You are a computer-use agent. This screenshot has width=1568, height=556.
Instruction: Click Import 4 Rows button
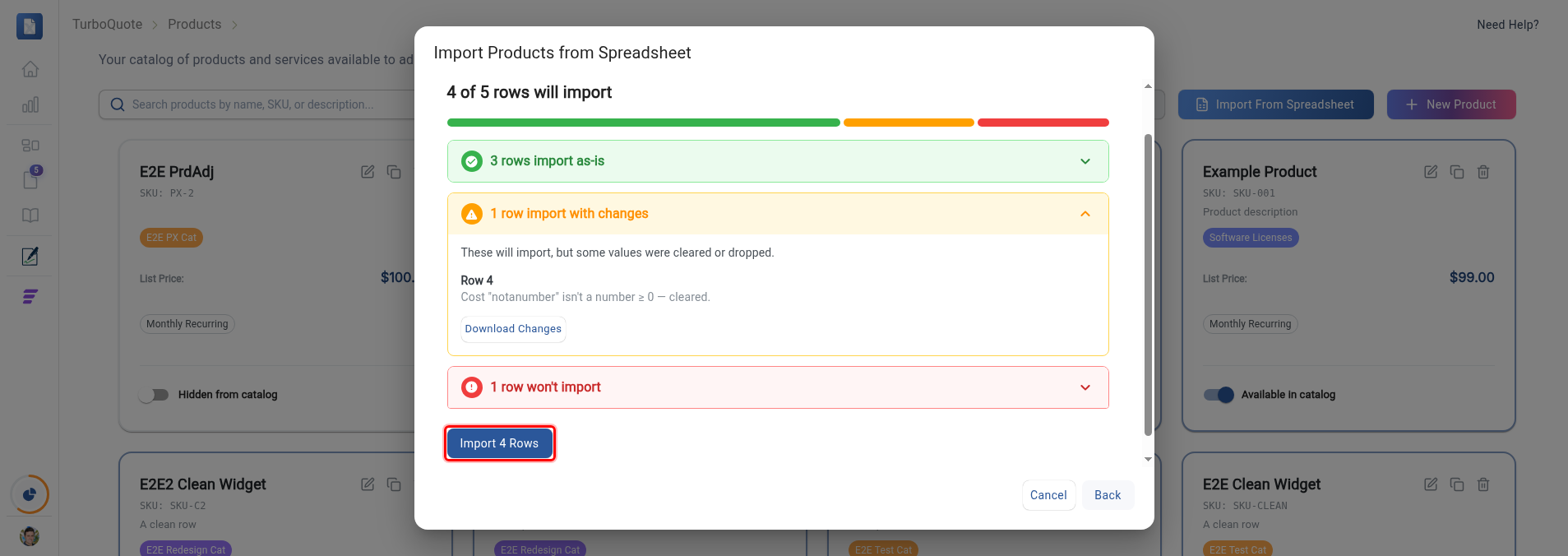[499, 443]
